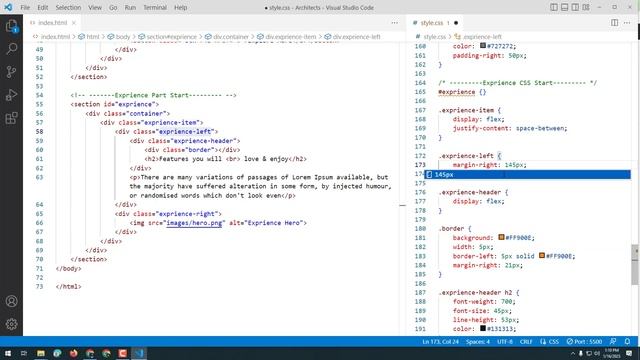Viewport: 640px width, 360px height.
Task: Open Task View on taskbar
Action: tap(24, 353)
